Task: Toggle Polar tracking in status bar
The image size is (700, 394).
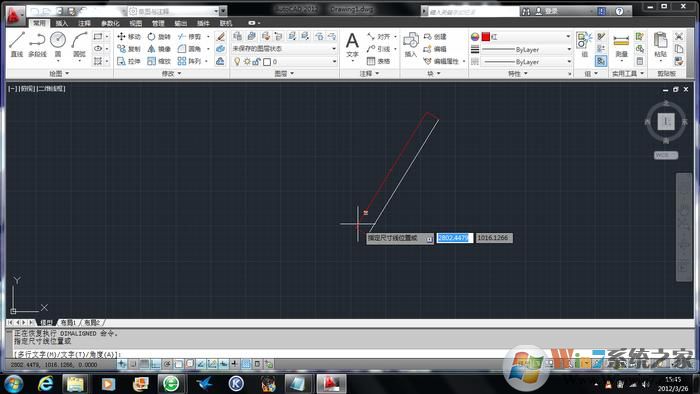Action: [167, 364]
